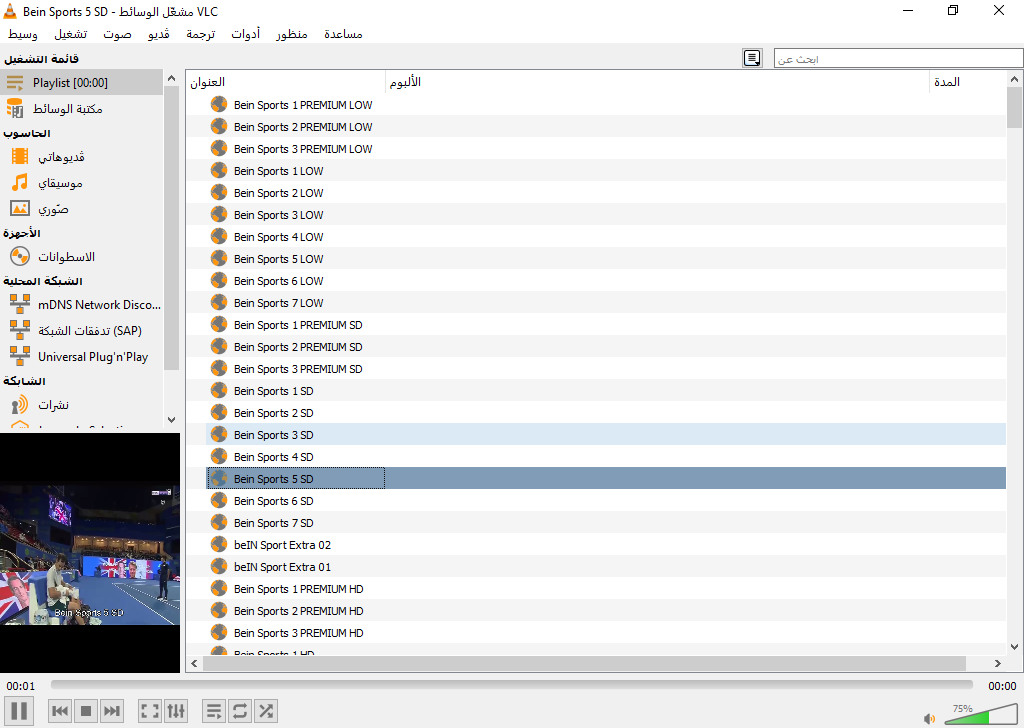Select Universal Plug'n'Play item

tap(81, 356)
